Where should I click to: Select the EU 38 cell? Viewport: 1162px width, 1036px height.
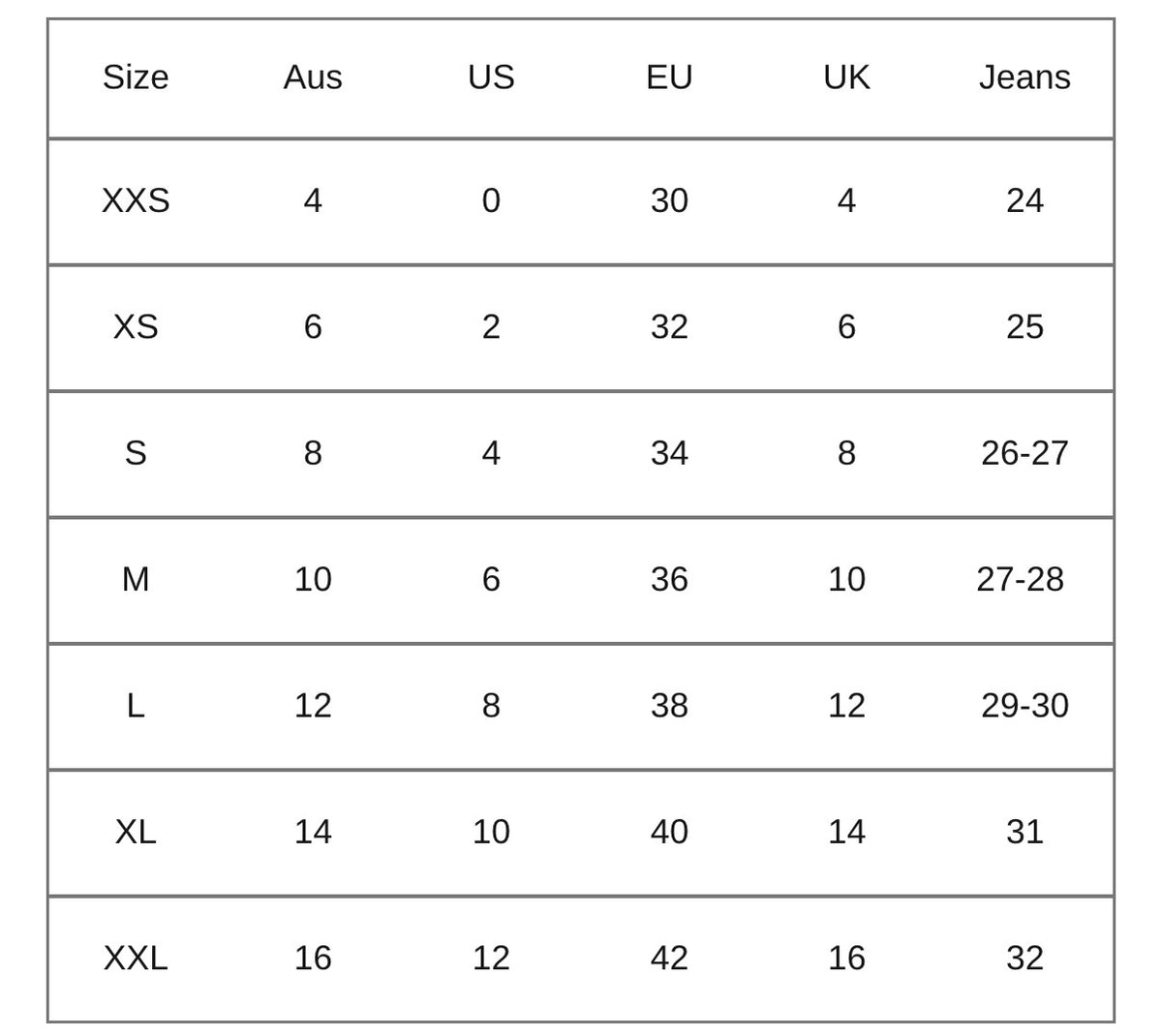(x=669, y=705)
